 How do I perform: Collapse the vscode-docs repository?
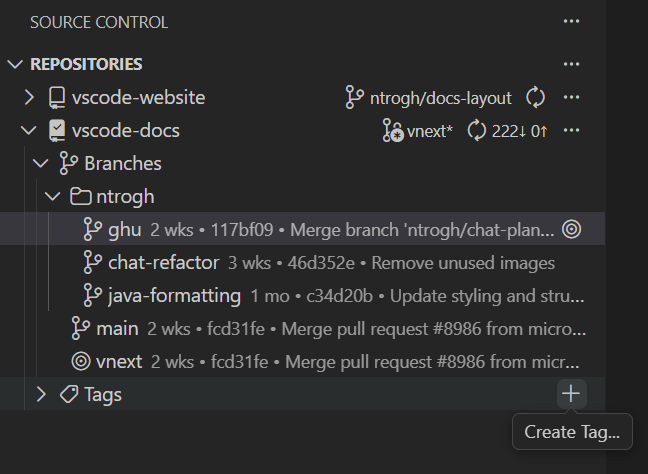point(29,131)
